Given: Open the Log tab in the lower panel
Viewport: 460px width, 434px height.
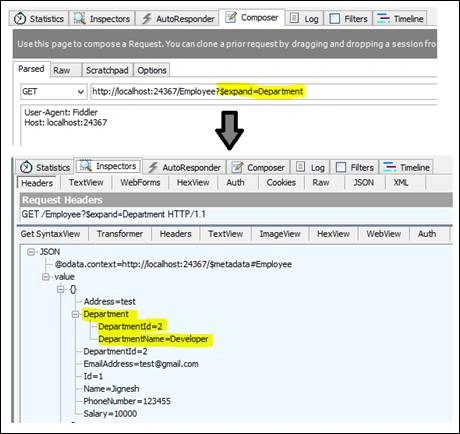Looking at the screenshot, I should [x=310, y=167].
